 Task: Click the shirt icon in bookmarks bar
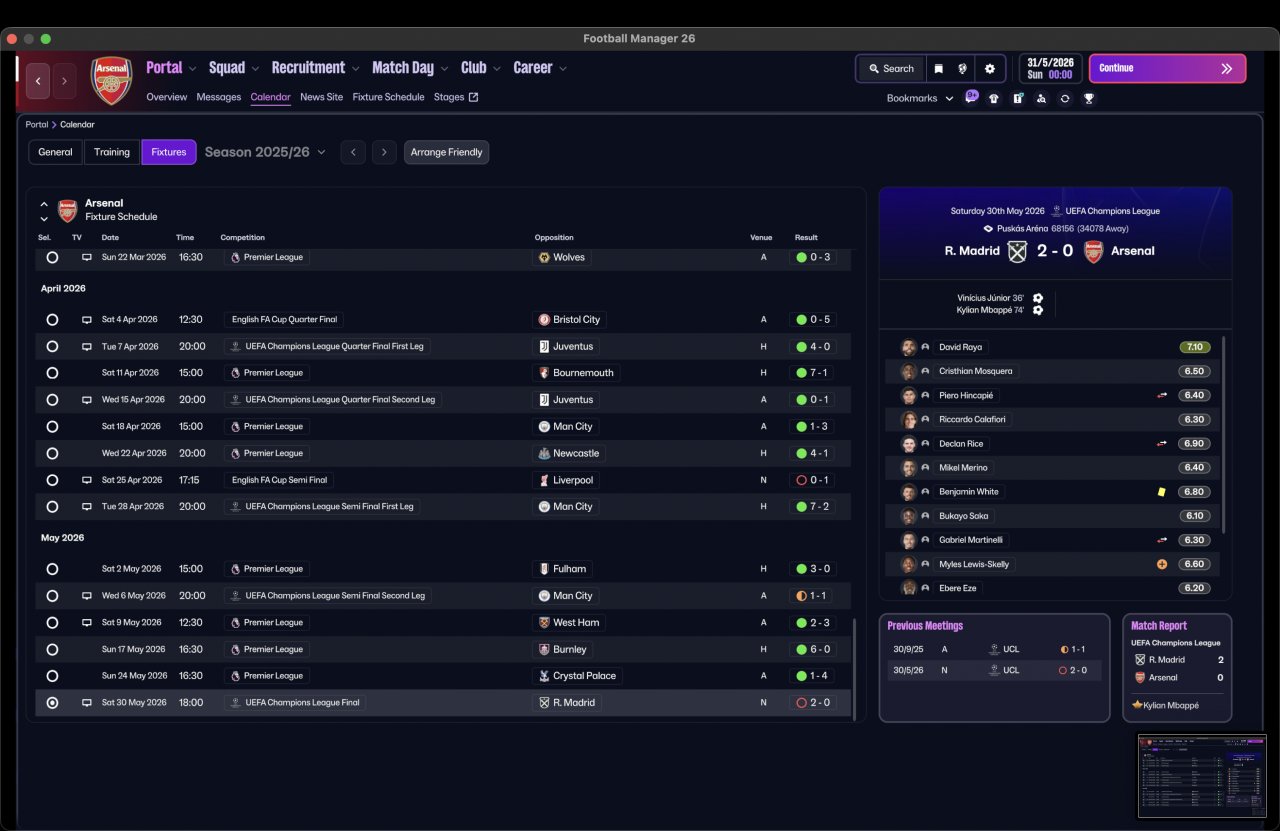pyautogui.click(x=994, y=98)
